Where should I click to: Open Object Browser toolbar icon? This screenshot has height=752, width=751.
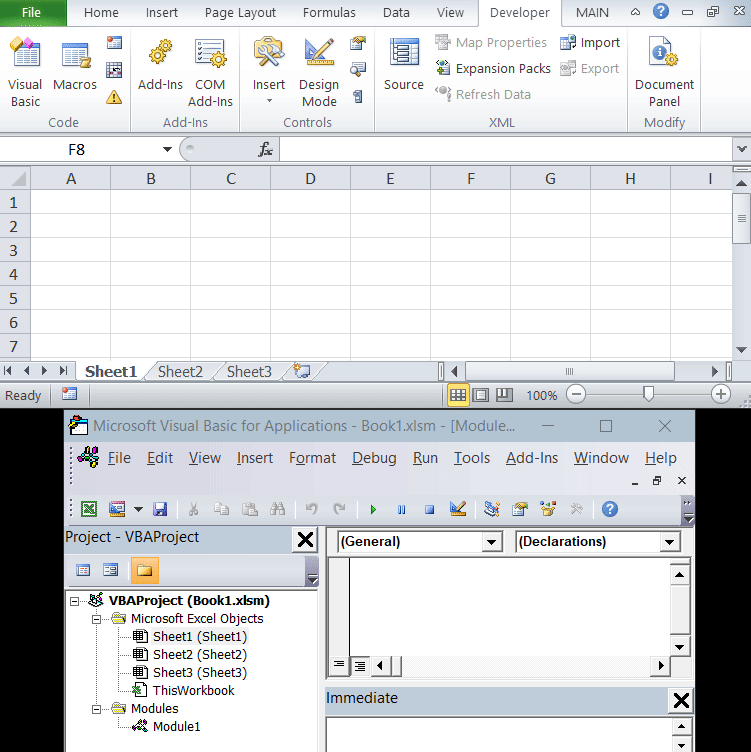pos(548,509)
